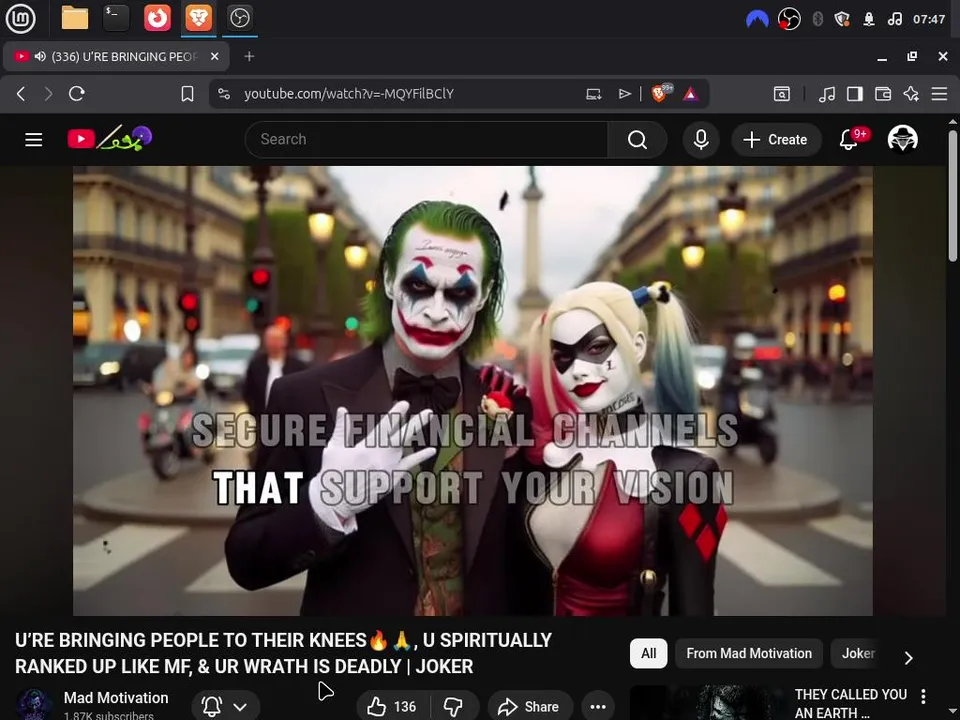Click the Brave Playlist send icon
Screen dimensions: 960x720
(624, 94)
